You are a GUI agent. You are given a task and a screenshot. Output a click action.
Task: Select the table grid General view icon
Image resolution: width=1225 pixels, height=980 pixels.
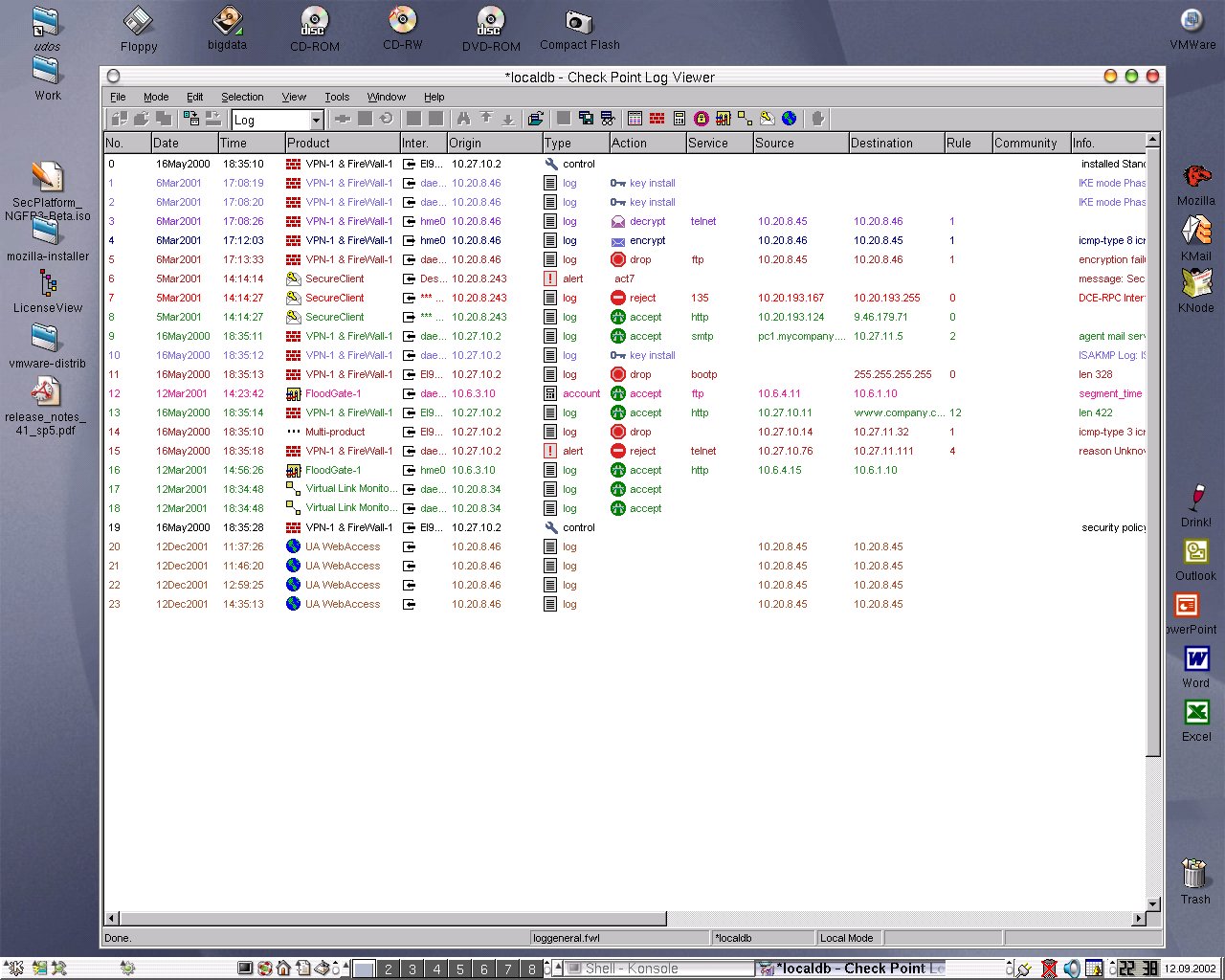pyautogui.click(x=635, y=119)
